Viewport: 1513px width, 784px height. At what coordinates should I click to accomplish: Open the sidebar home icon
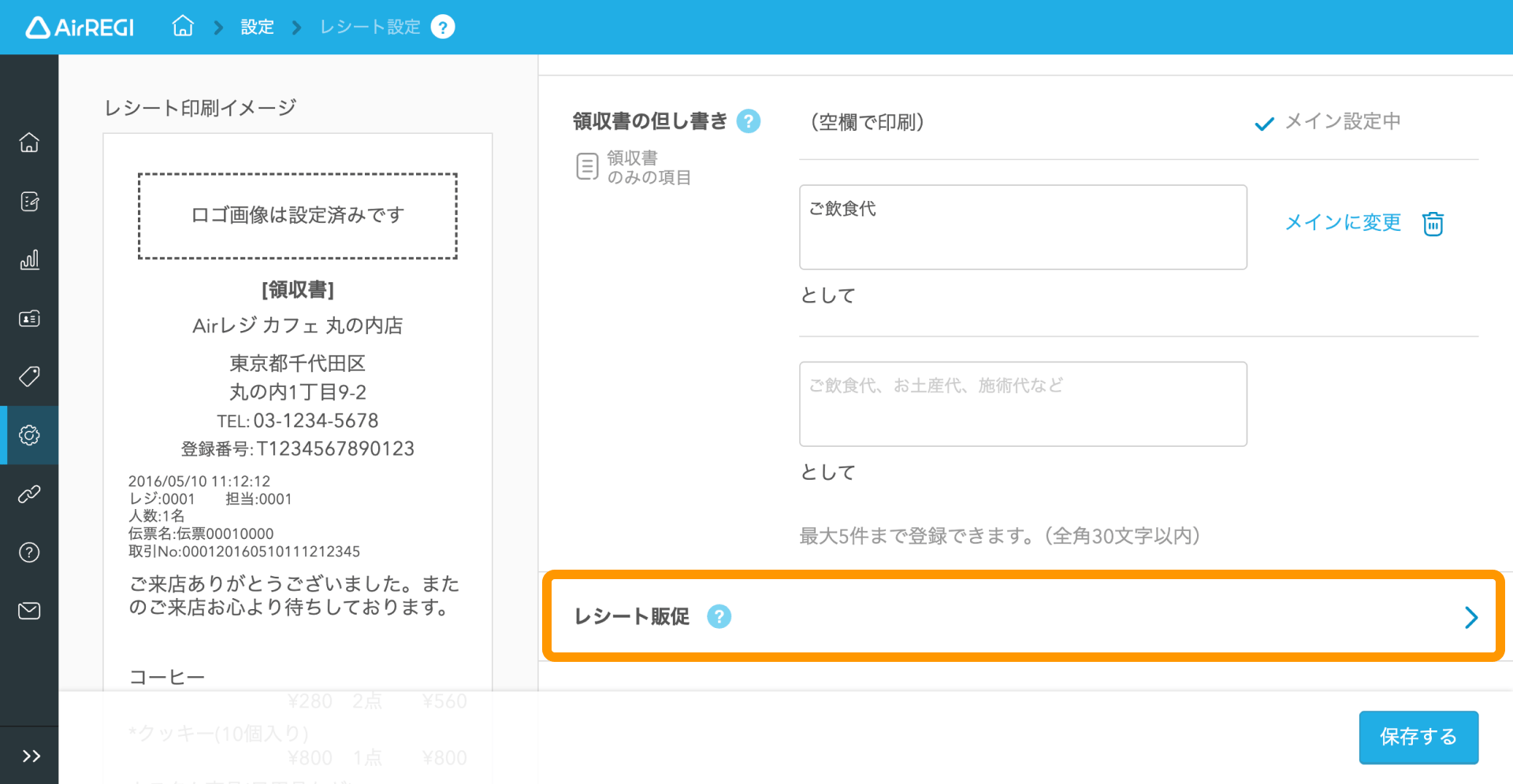coord(29,143)
